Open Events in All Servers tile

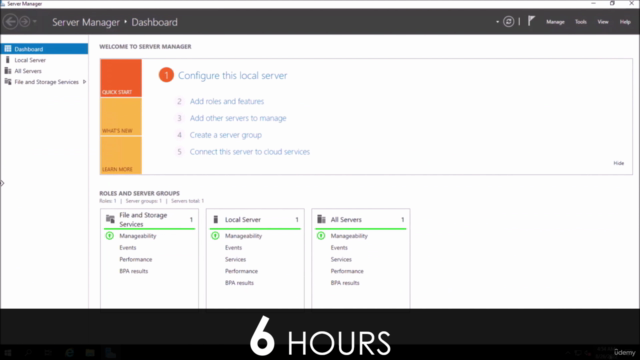tap(339, 248)
